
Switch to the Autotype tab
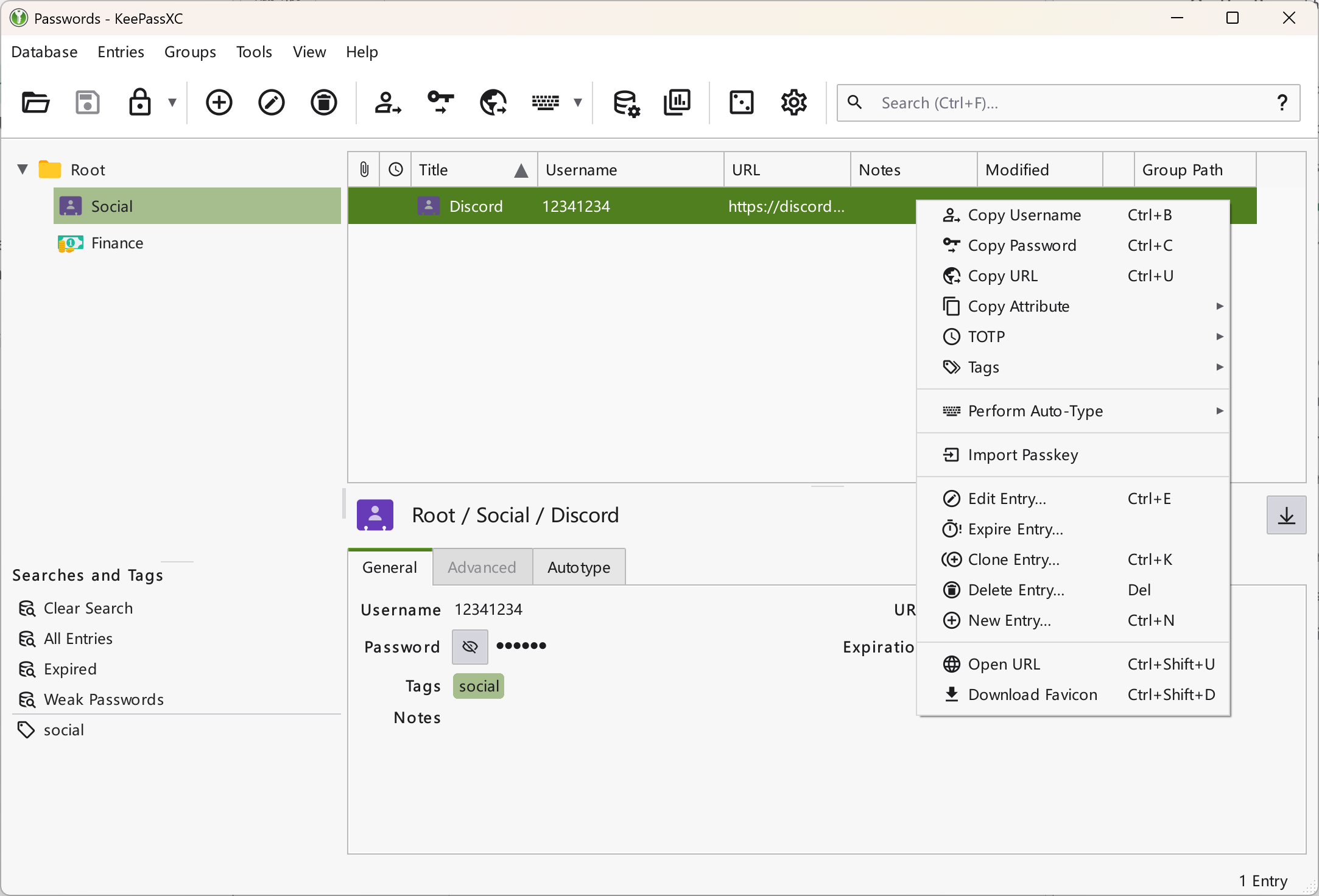pyautogui.click(x=579, y=567)
